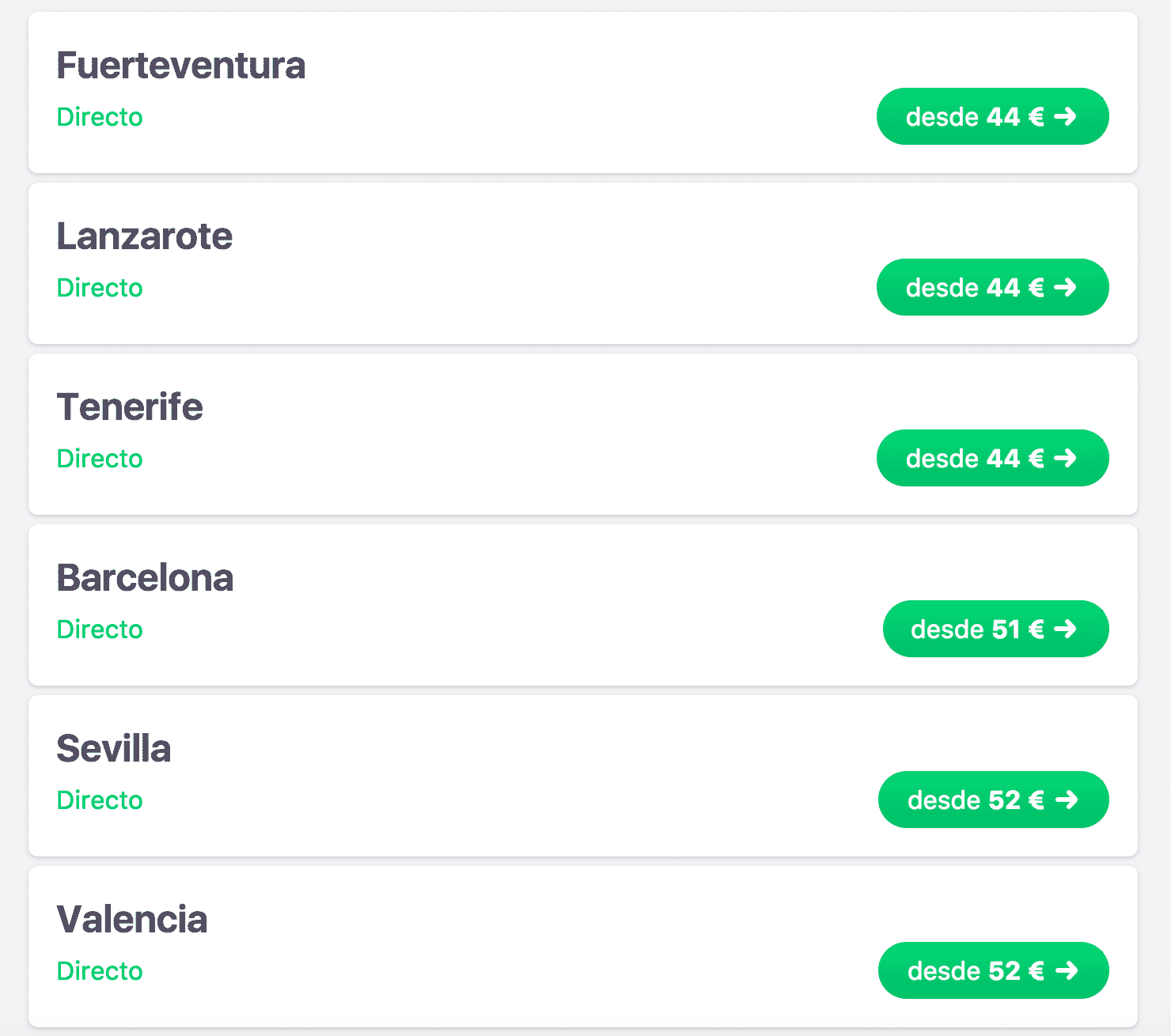The height and width of the screenshot is (1036, 1171).
Task: Click the Directo label under Lanzarote
Action: coord(100,288)
